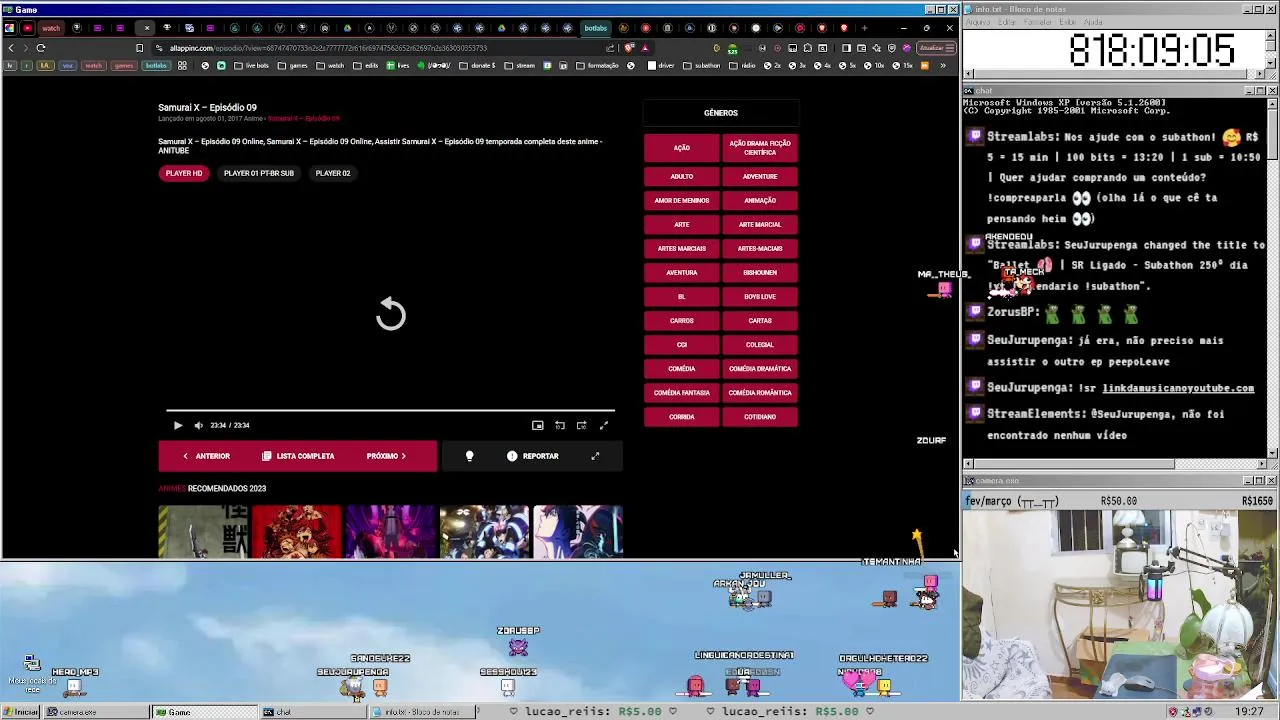Open the edits bookmarks folder
The width and height of the screenshot is (1280, 720).
tap(365, 66)
